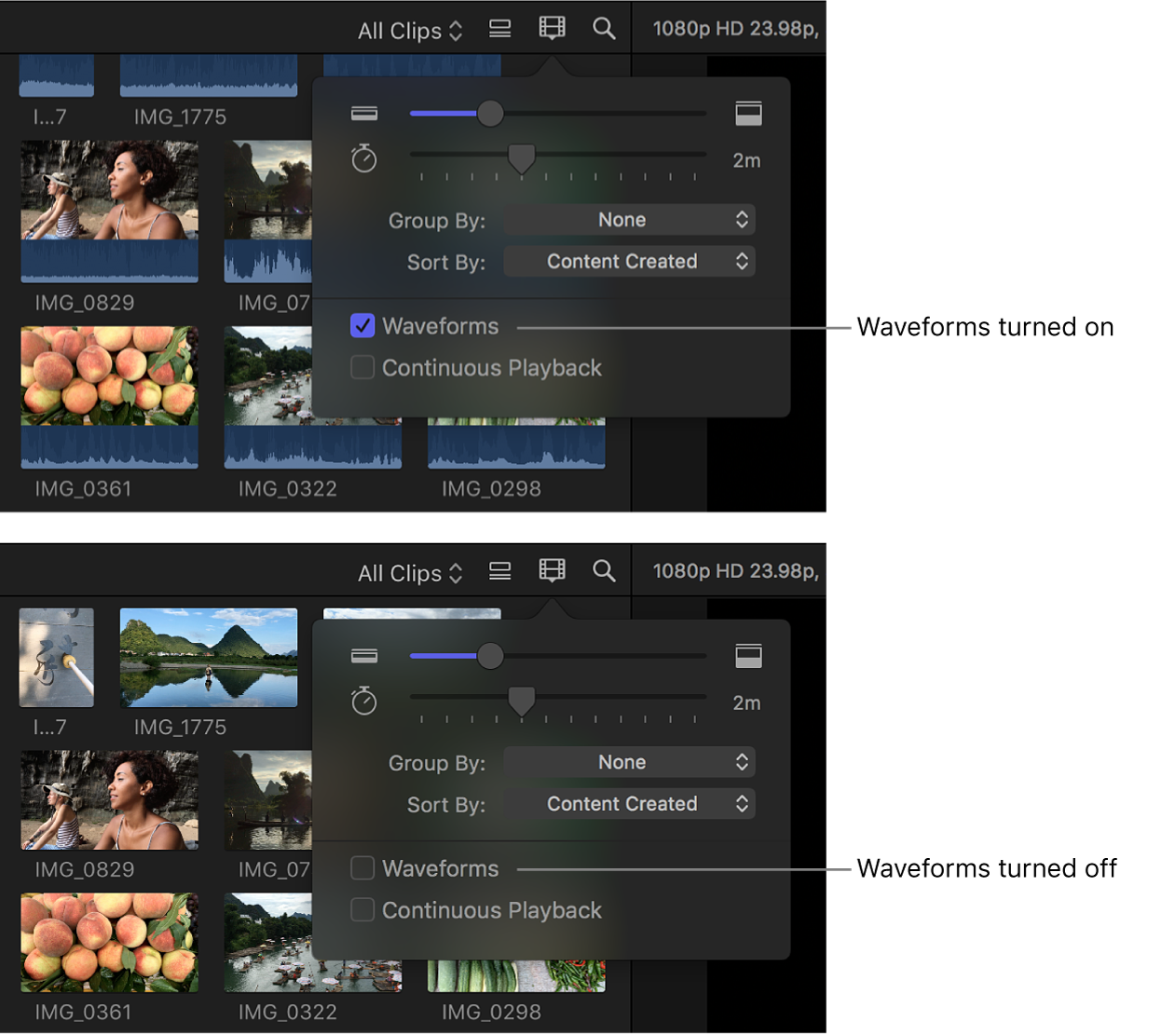
Task: Enable Continuous Playback in the top popover
Action: (362, 367)
